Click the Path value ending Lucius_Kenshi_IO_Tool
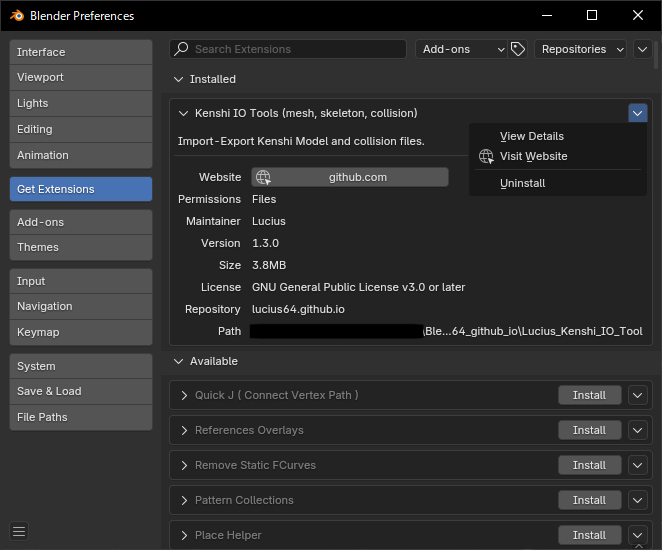Viewport: 662px width, 550px height. (x=446, y=331)
